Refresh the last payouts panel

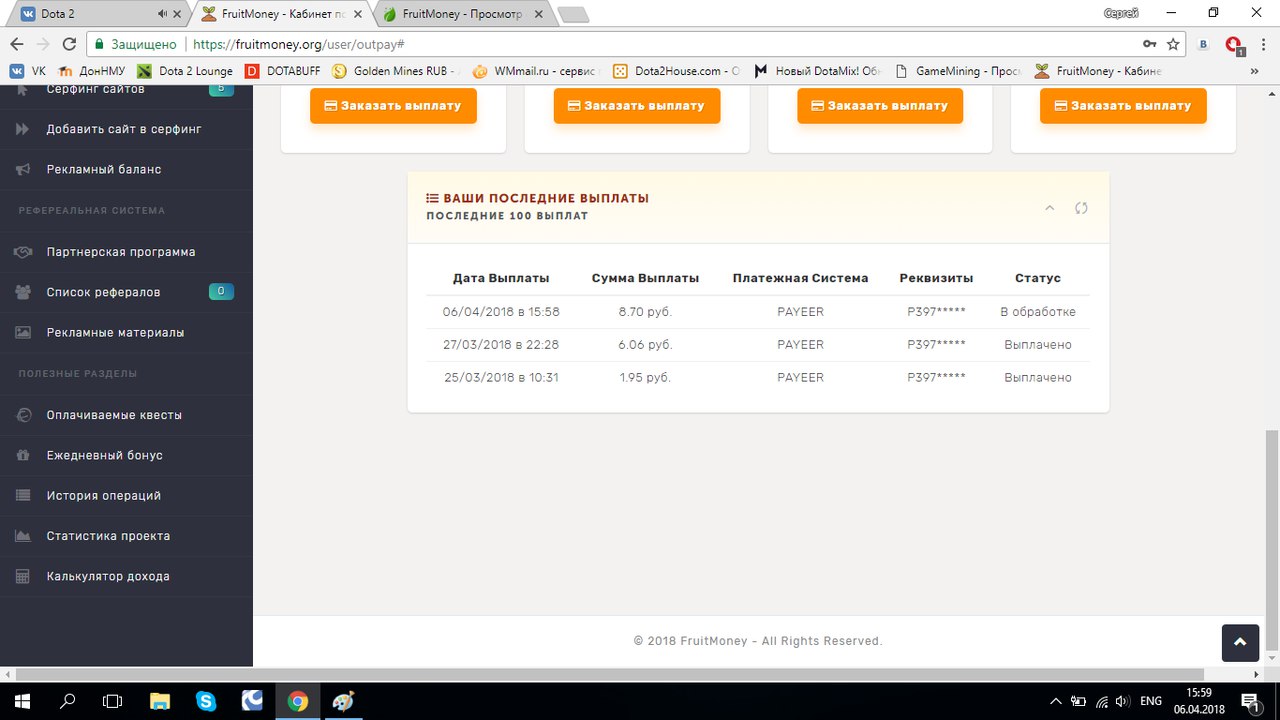tap(1081, 208)
